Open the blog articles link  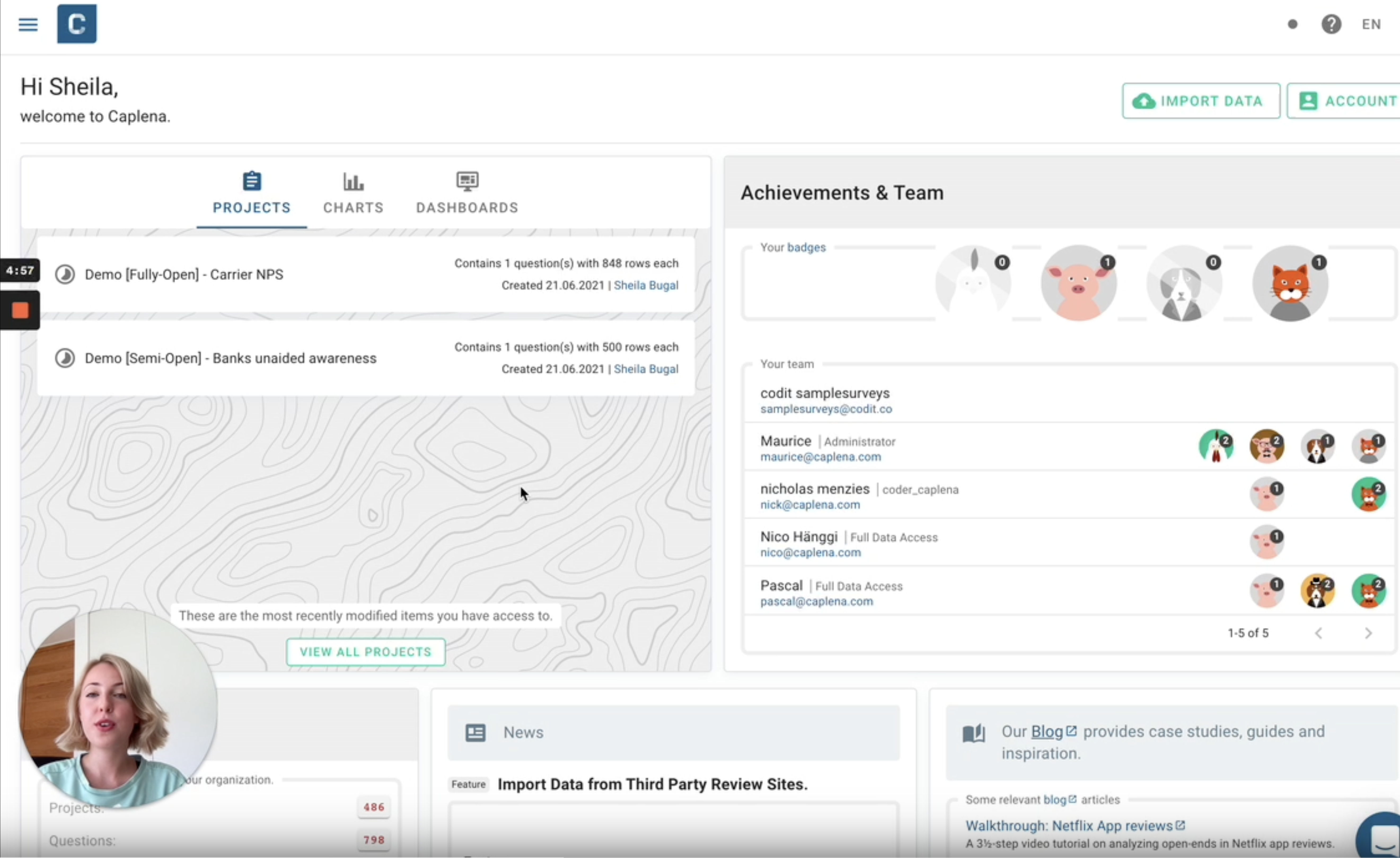(x=1060, y=800)
